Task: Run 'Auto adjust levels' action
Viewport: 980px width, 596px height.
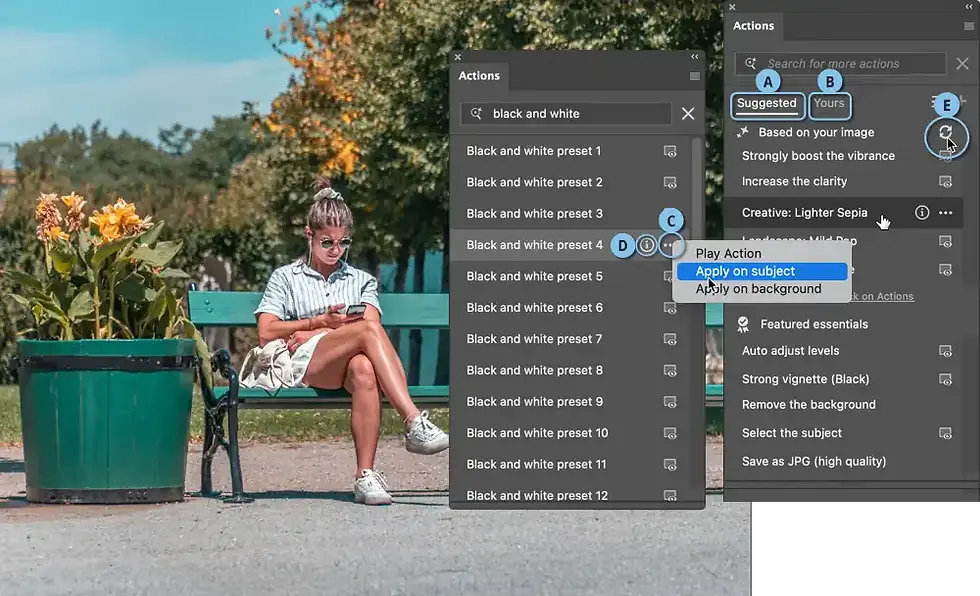Action: click(x=791, y=351)
